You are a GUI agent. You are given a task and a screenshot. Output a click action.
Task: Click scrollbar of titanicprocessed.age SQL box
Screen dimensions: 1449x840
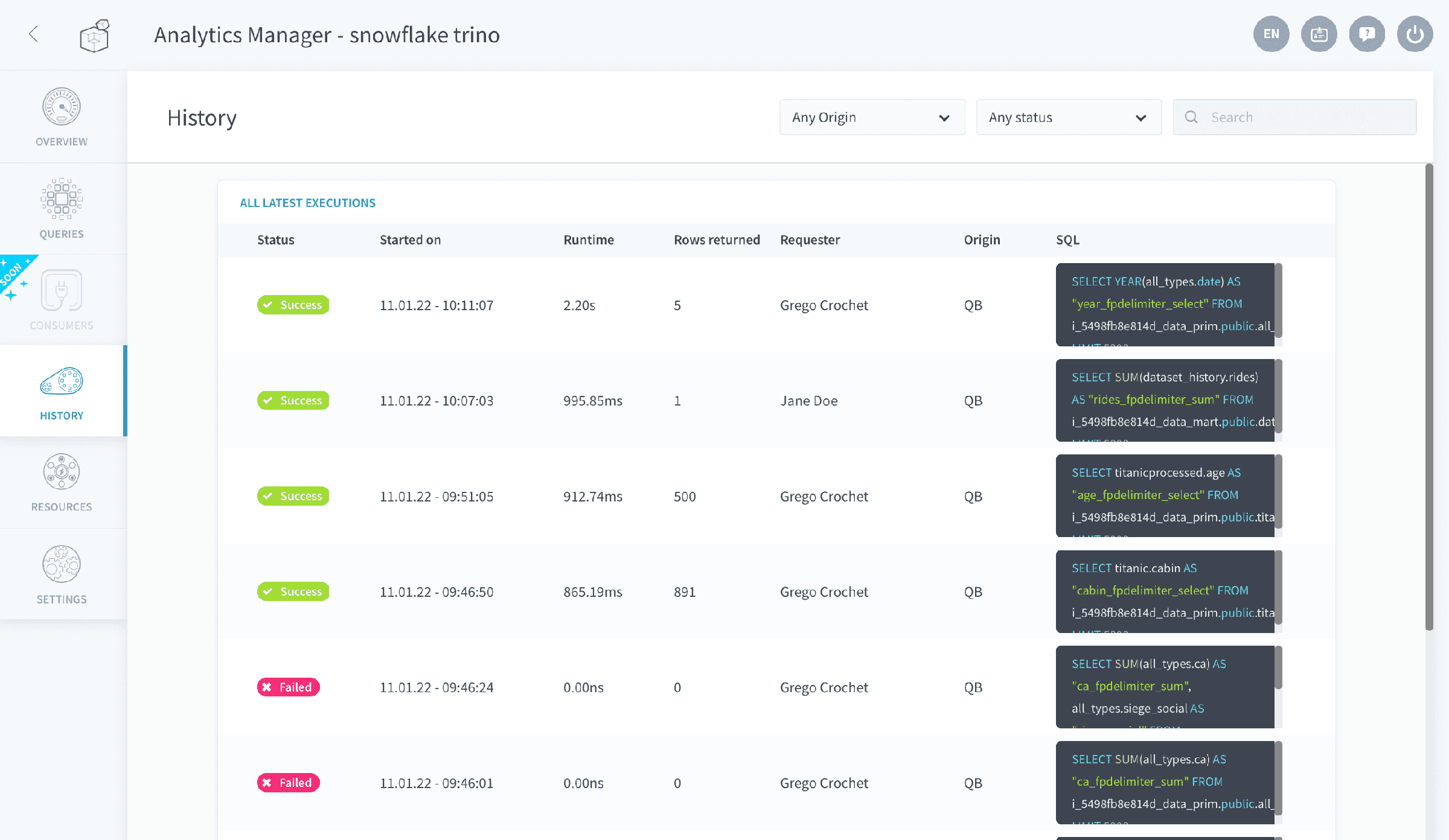click(x=1278, y=492)
